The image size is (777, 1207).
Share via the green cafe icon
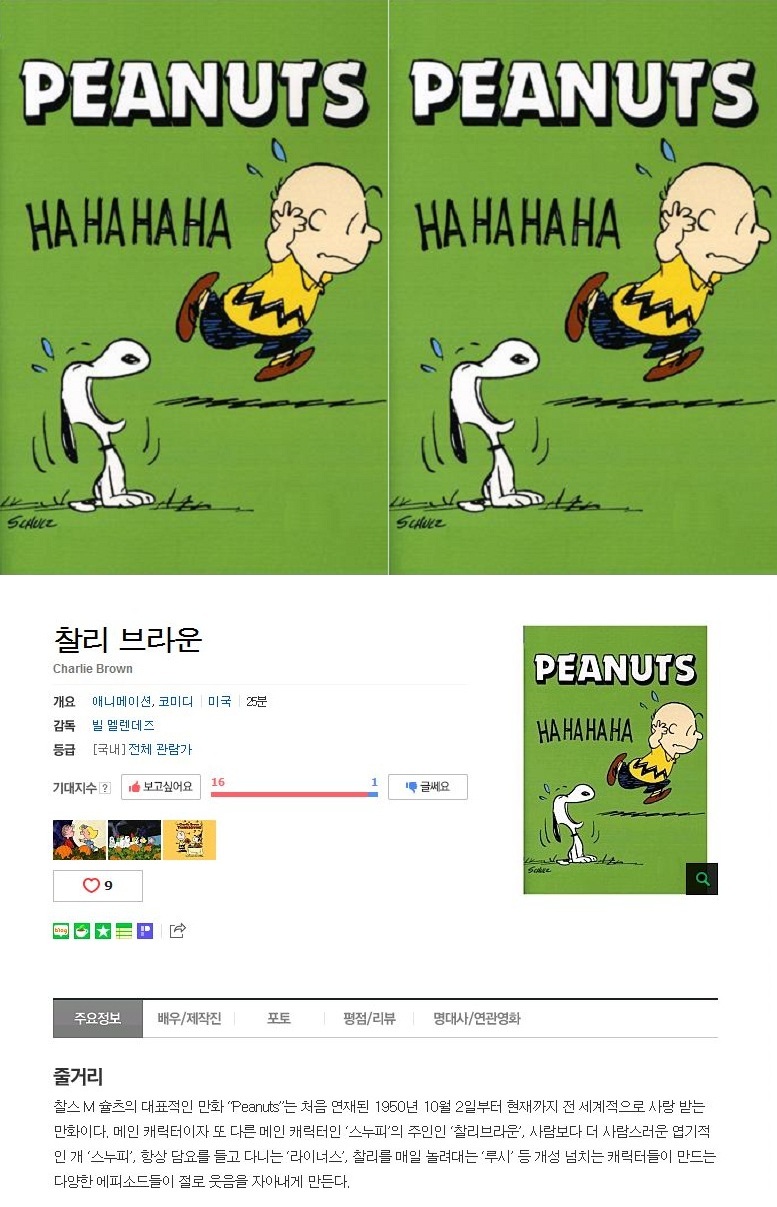(x=82, y=931)
